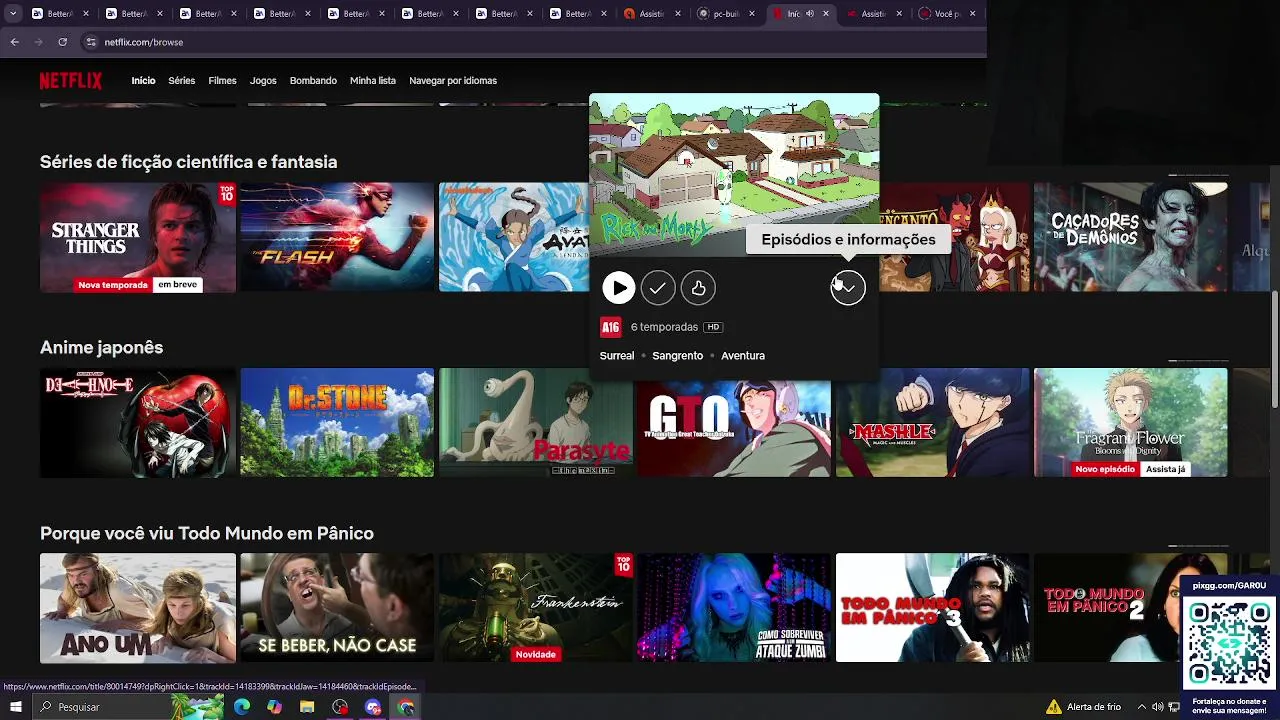Open The Flash thumbnail

337,237
